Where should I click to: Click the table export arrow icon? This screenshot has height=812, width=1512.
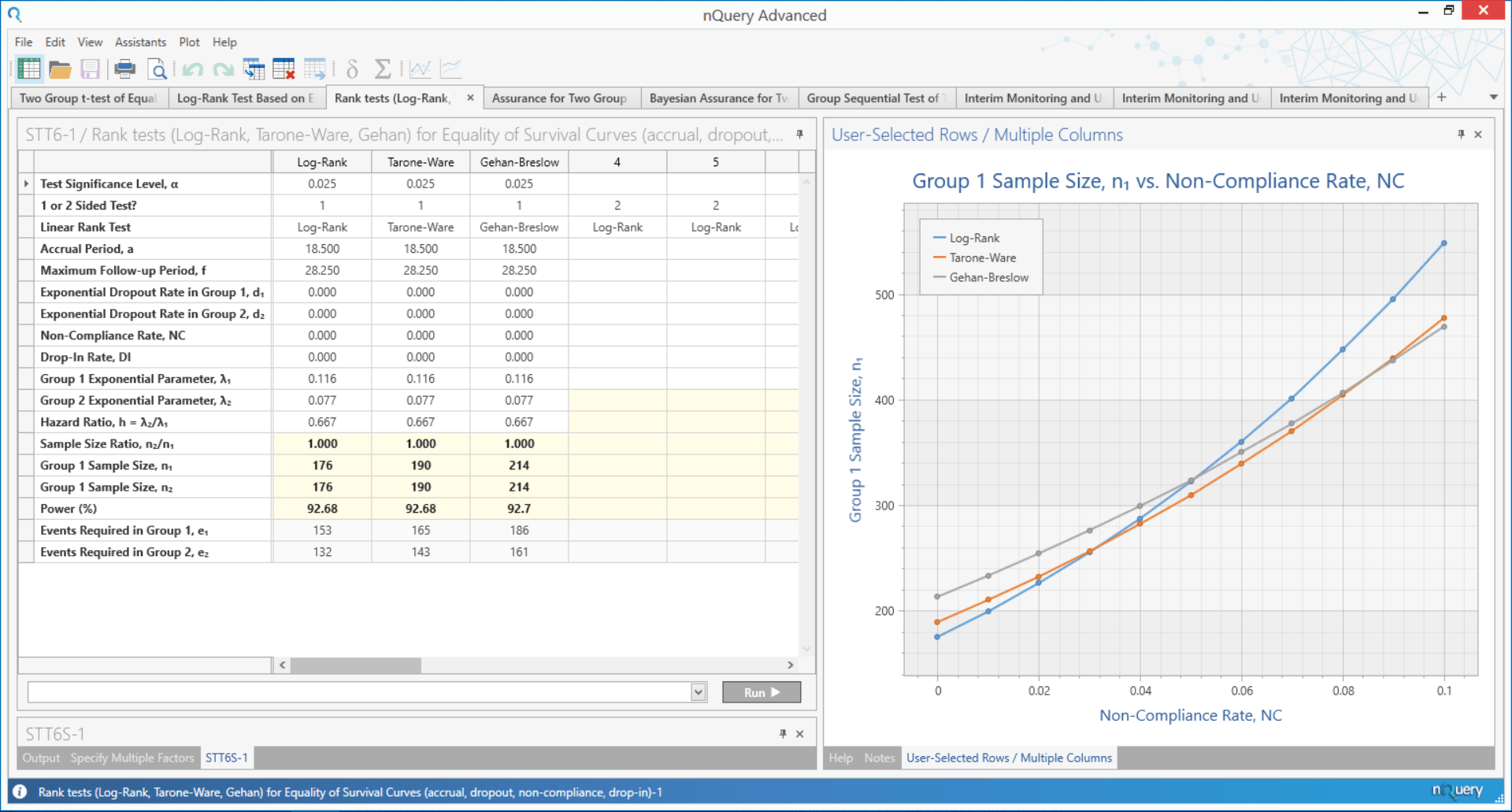315,69
